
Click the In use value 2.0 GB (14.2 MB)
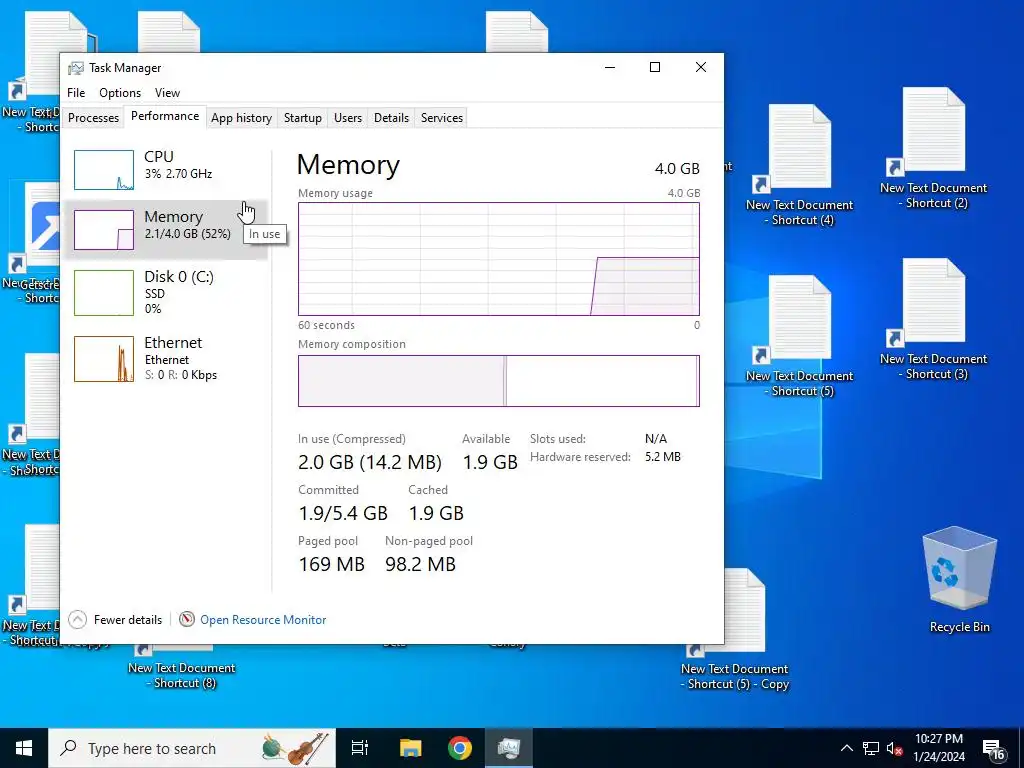(370, 462)
